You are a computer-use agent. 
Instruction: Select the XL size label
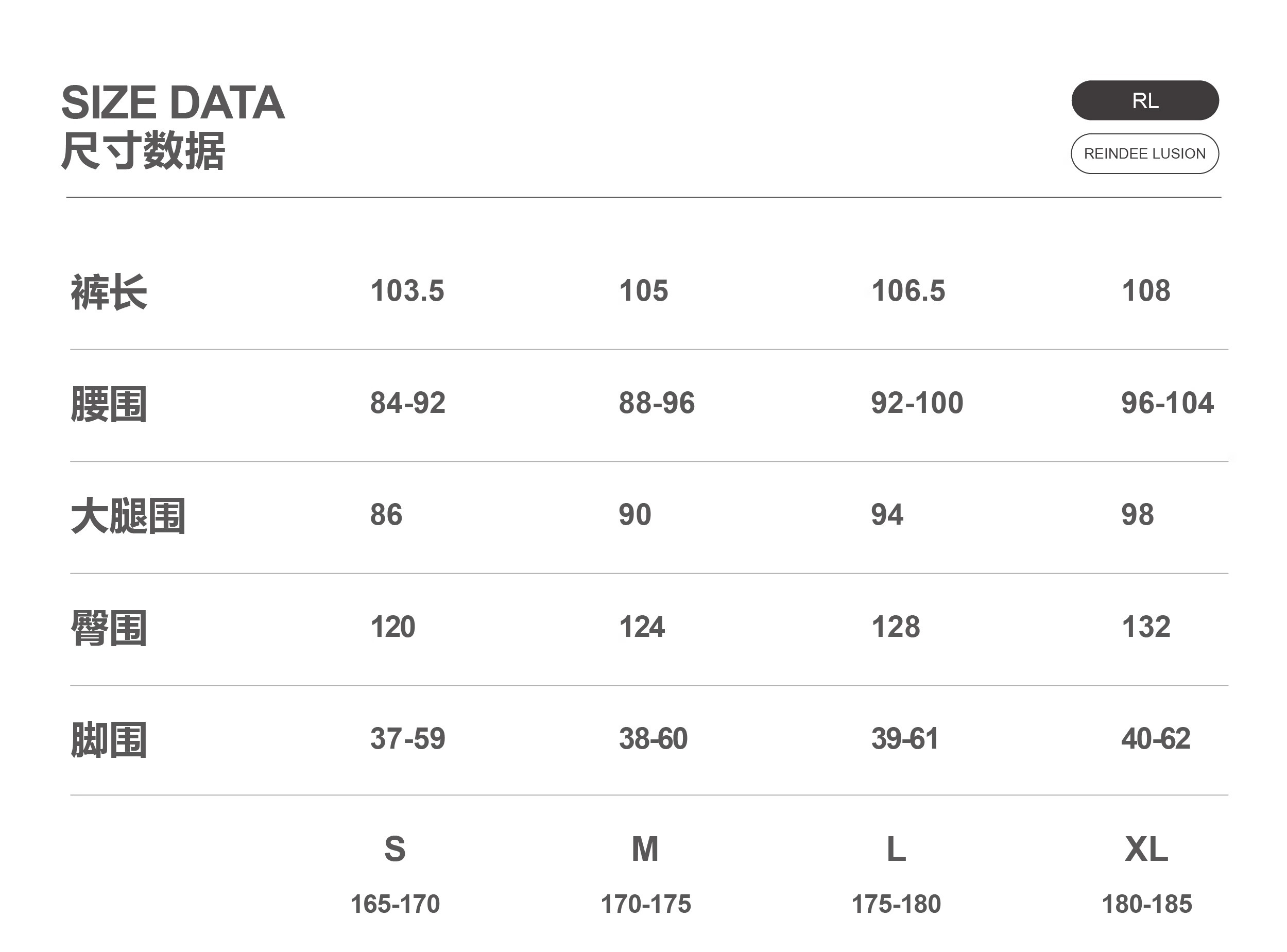pyautogui.click(x=1146, y=849)
